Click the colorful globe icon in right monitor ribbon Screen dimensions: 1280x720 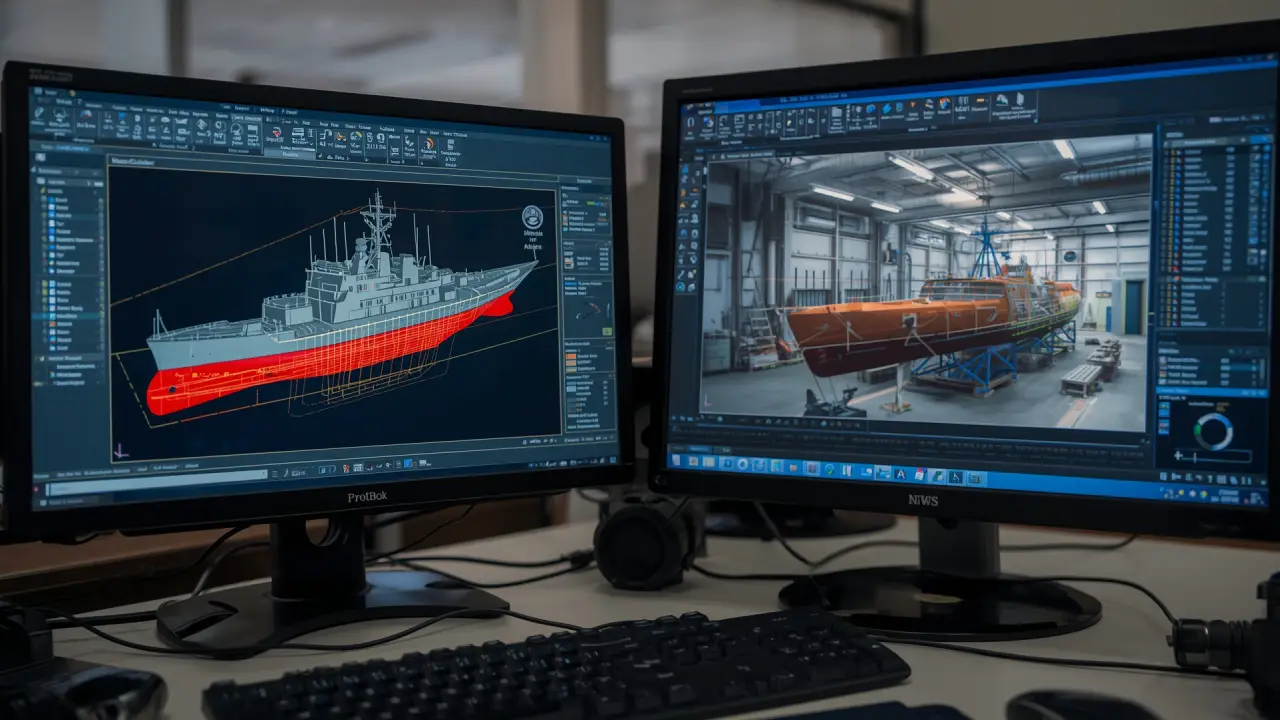point(944,103)
